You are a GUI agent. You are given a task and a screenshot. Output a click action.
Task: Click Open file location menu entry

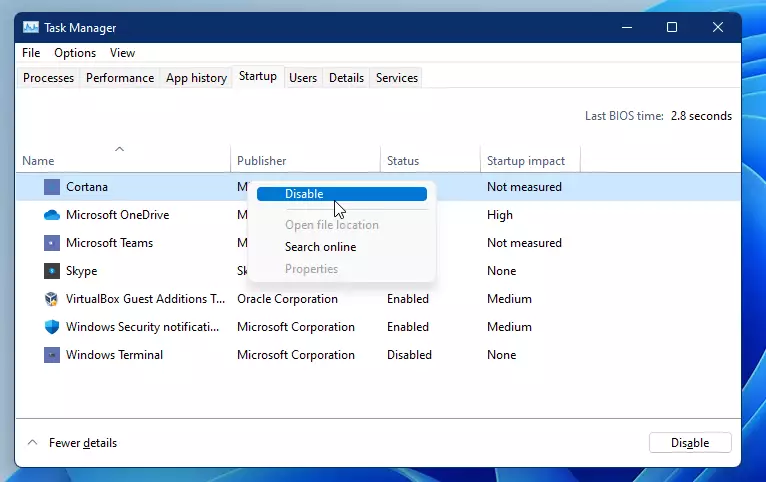(x=332, y=225)
